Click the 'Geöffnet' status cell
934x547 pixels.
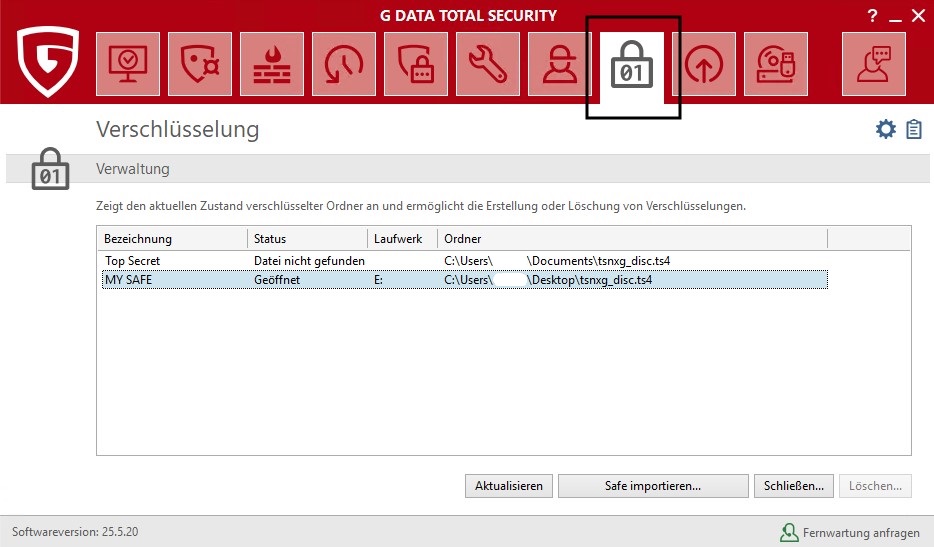pyautogui.click(x=277, y=279)
